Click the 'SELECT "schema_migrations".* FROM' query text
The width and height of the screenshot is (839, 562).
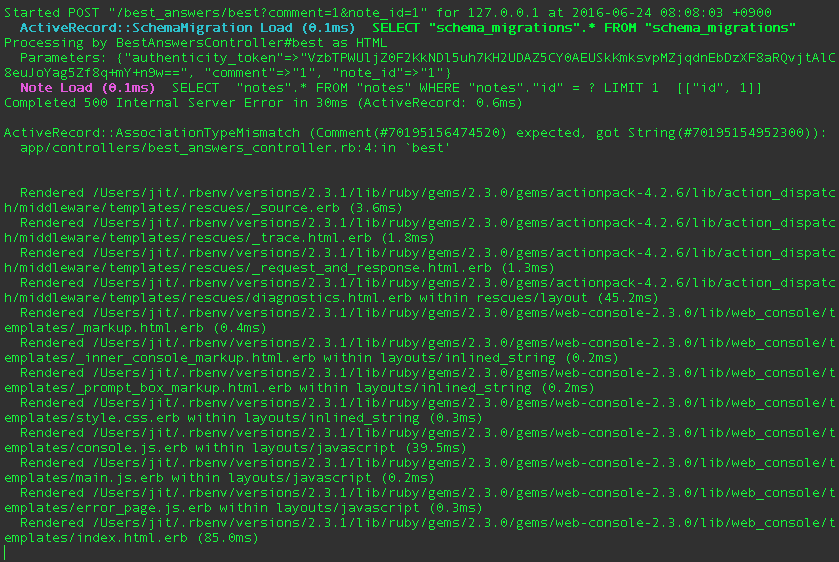tap(504, 27)
